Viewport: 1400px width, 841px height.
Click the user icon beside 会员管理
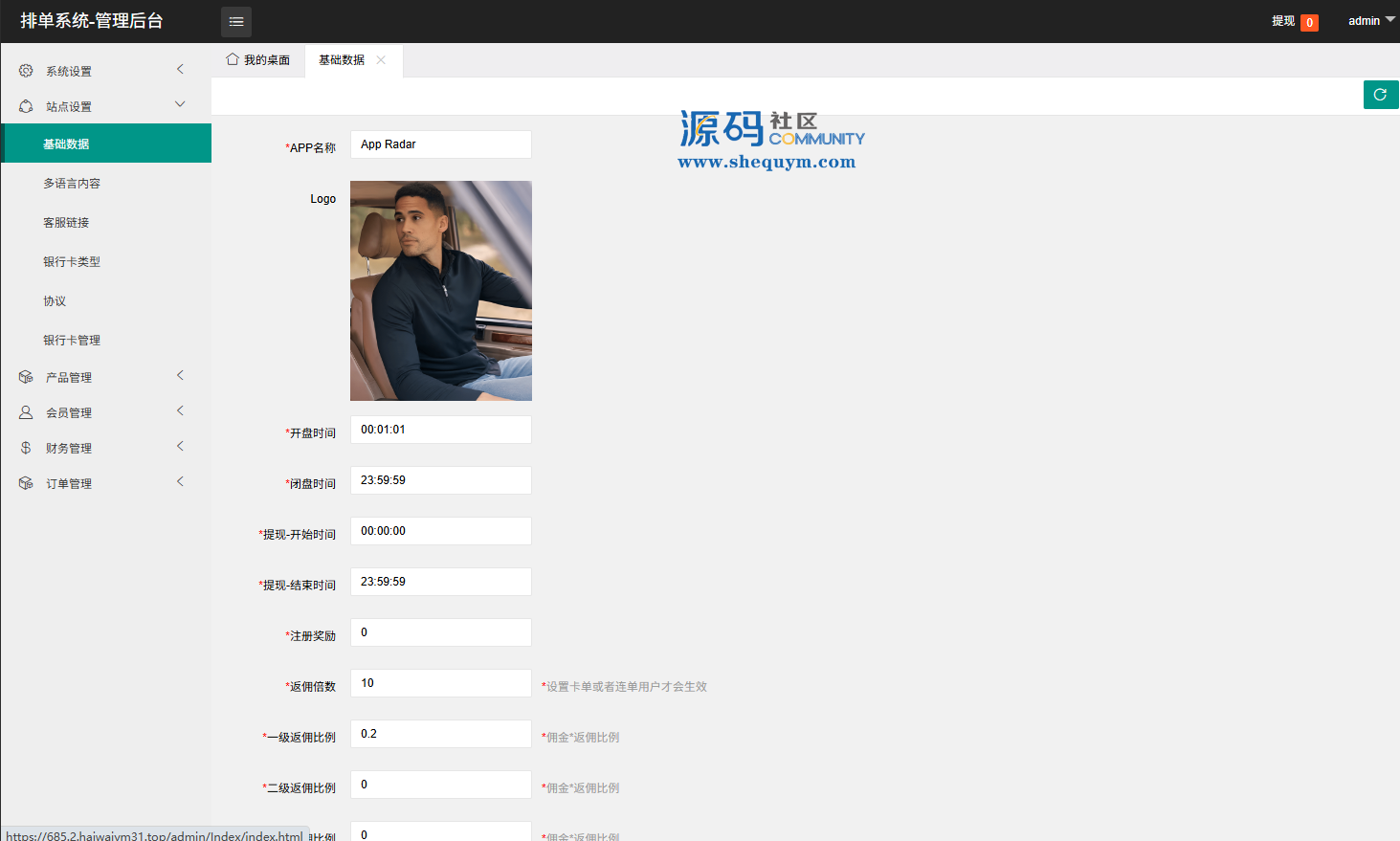pos(26,412)
